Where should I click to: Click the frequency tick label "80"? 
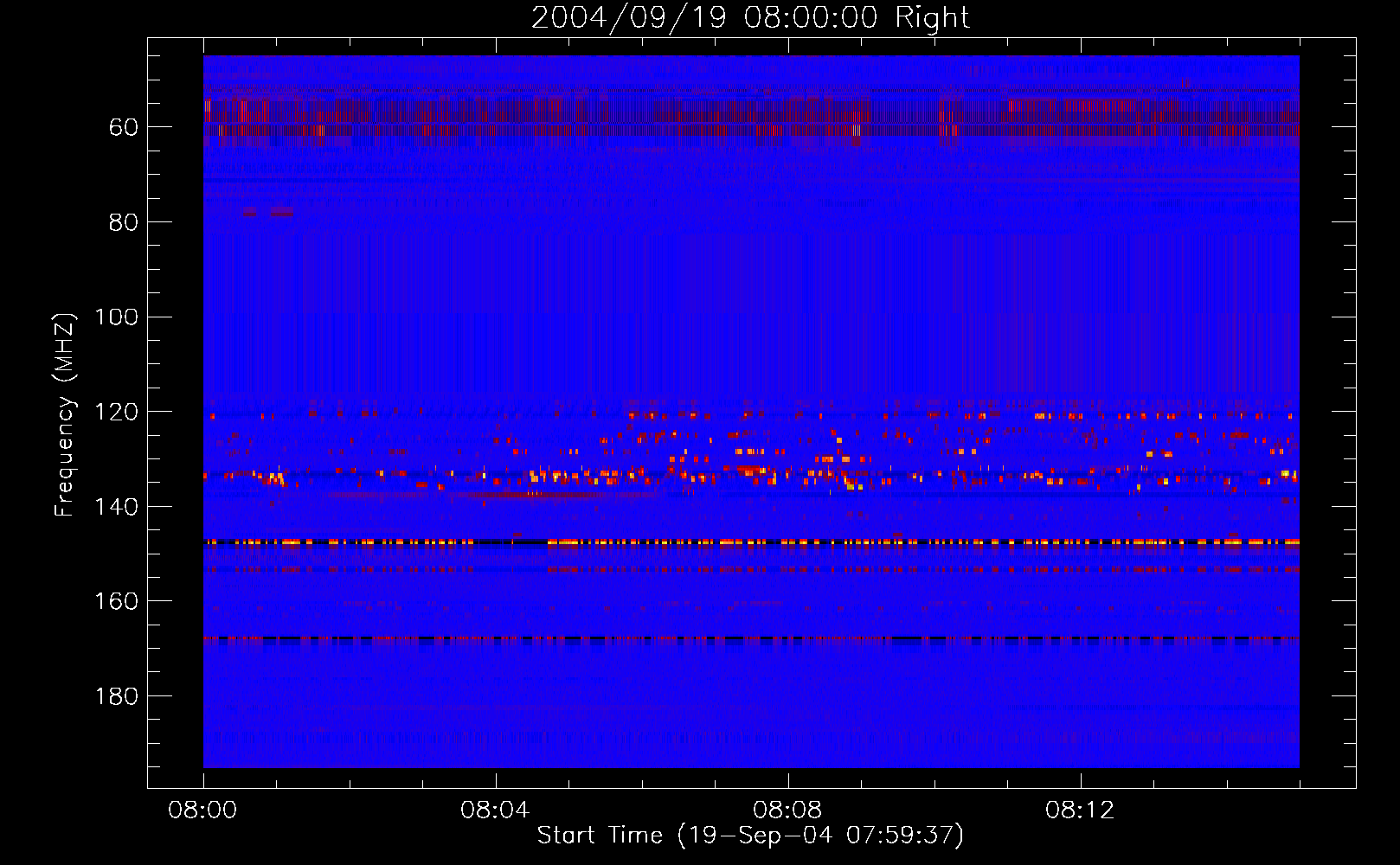pyautogui.click(x=123, y=222)
